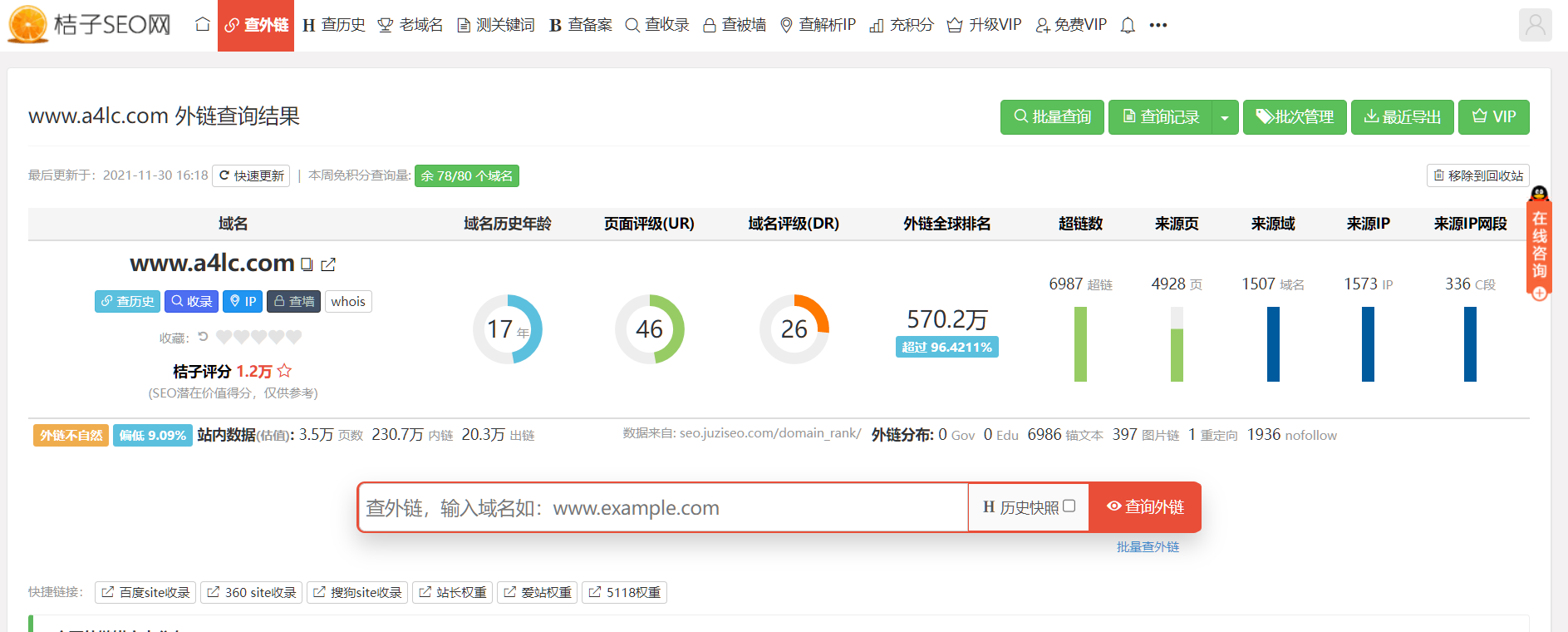Click the 桔子SEO网 orange logo
The height and width of the screenshot is (632, 1568).
point(90,24)
